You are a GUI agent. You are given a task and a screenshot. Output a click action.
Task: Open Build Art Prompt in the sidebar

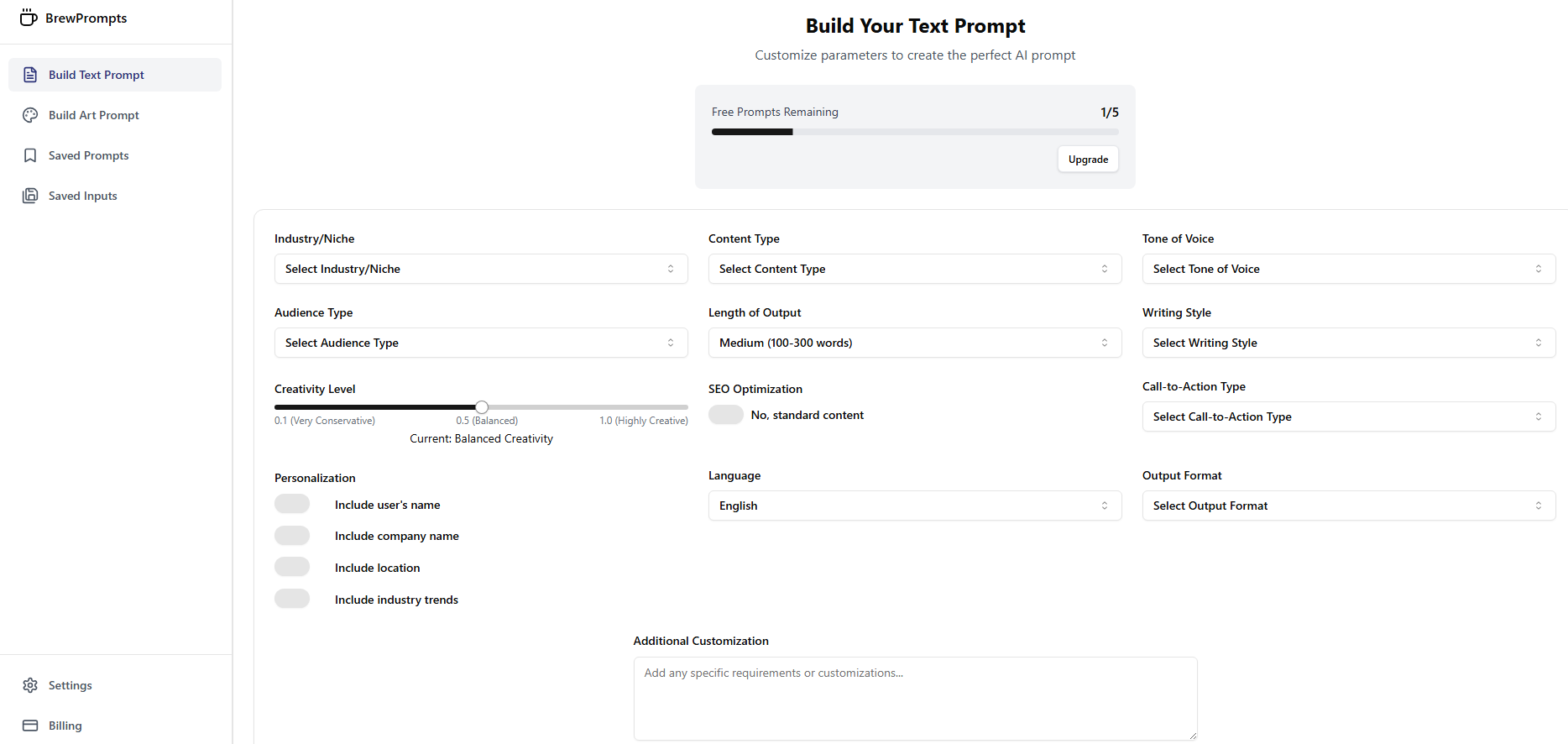pos(93,115)
